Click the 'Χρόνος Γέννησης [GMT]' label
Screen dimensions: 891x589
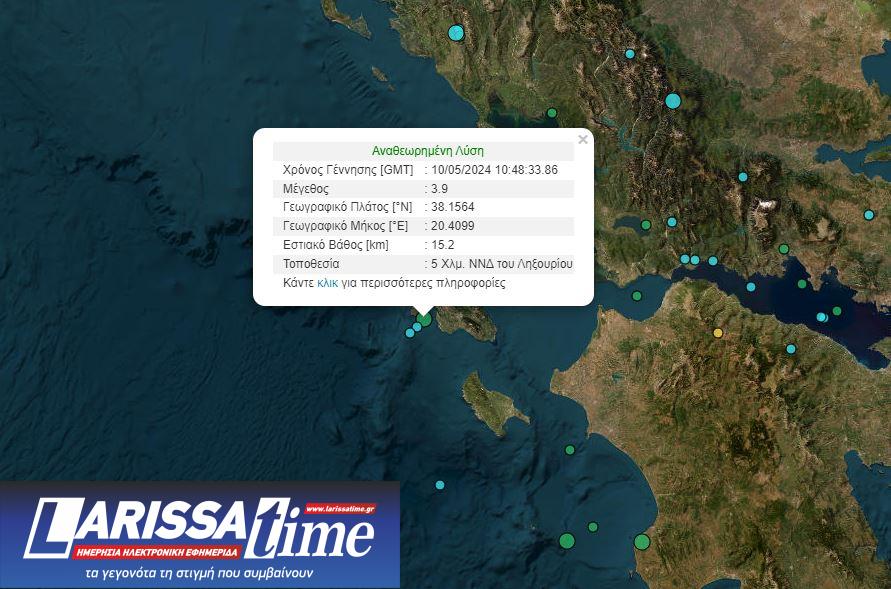click(348, 169)
